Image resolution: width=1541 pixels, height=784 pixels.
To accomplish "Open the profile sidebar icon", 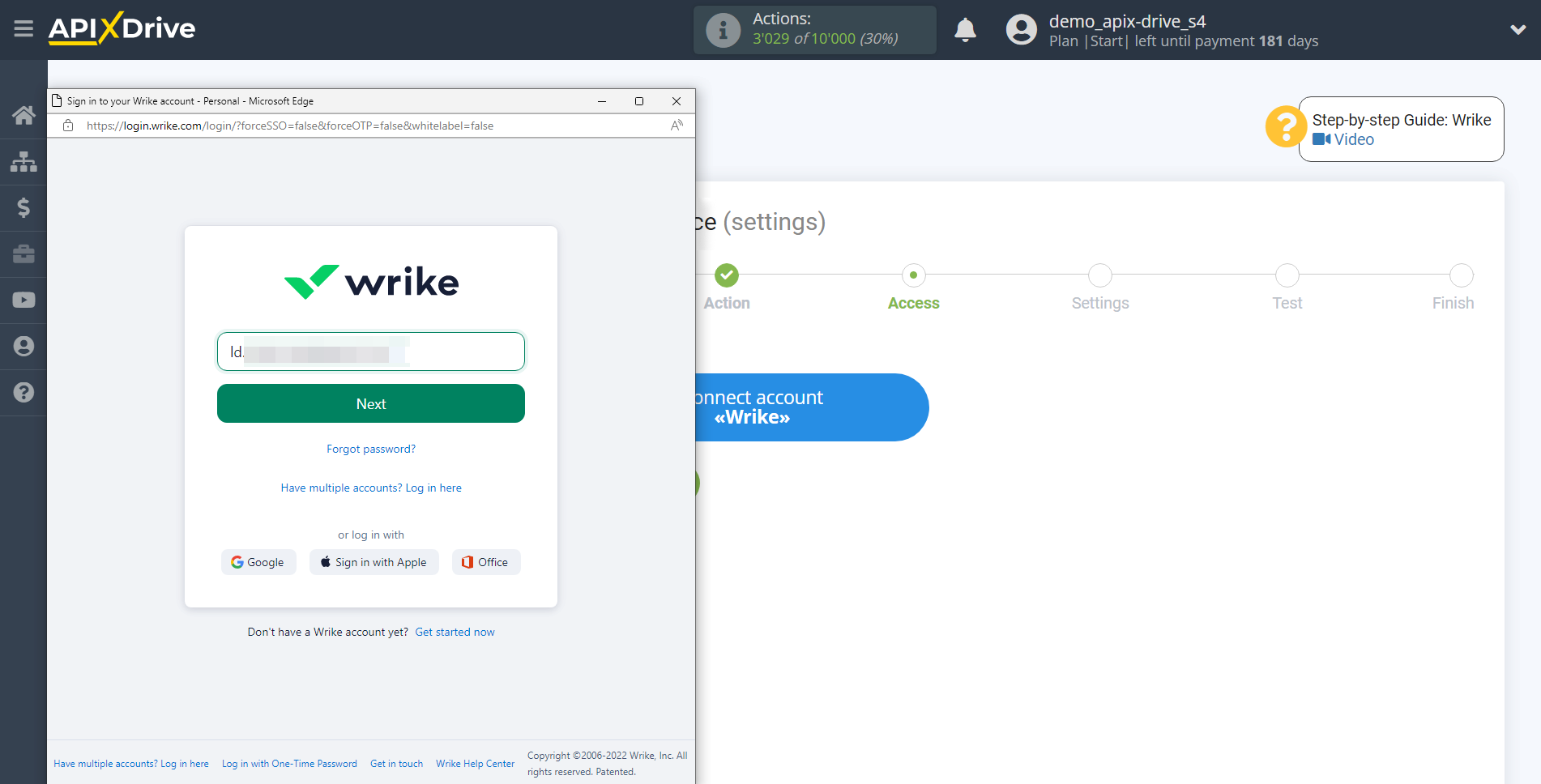I will point(23,346).
